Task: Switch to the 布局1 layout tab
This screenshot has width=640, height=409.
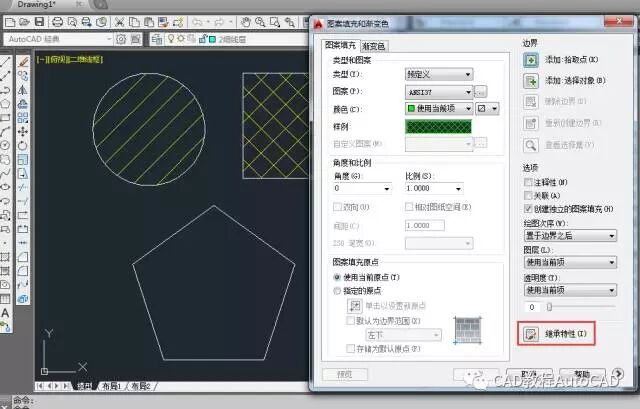Action: 115,386
